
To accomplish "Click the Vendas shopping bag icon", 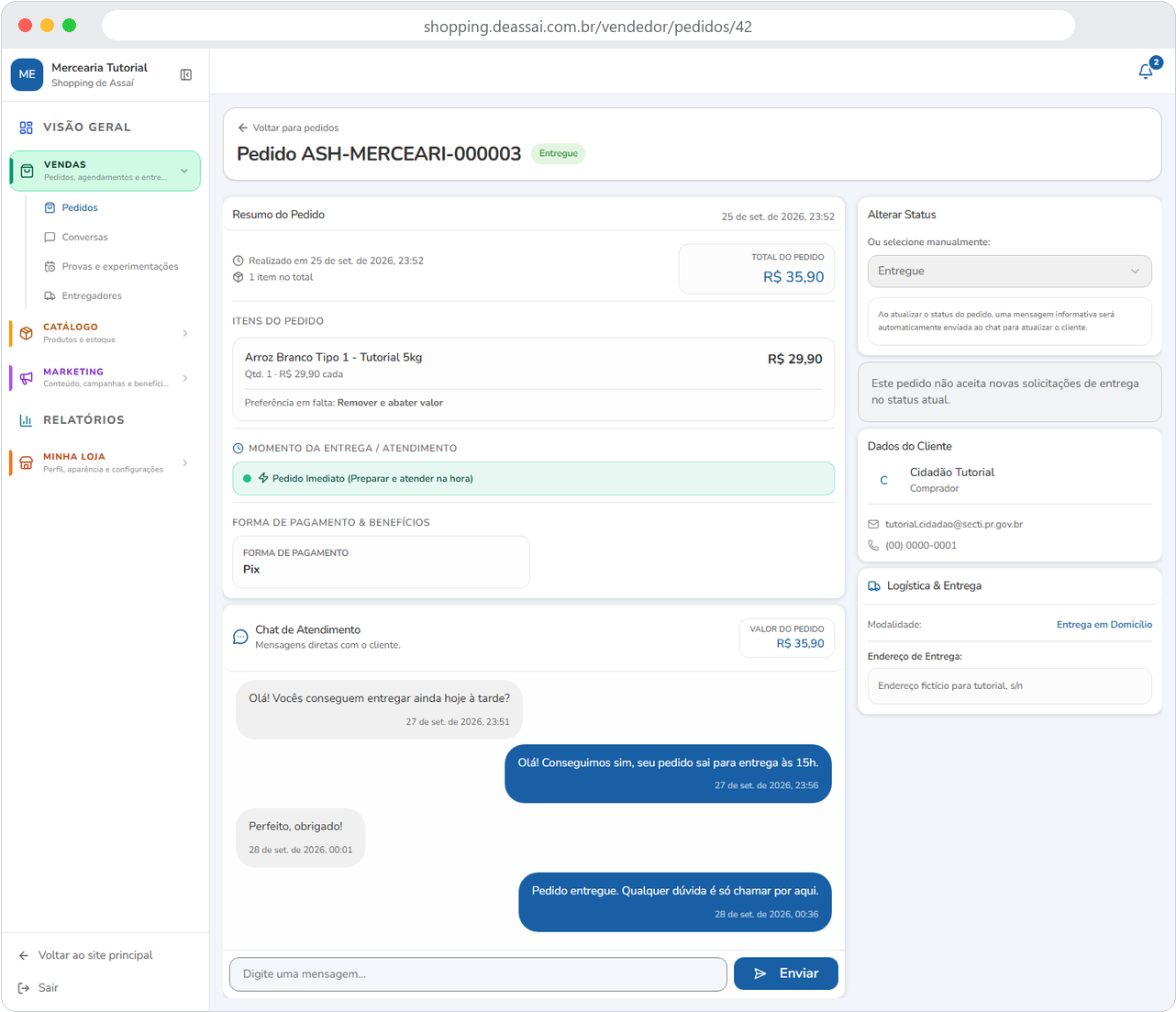I will coord(27,171).
